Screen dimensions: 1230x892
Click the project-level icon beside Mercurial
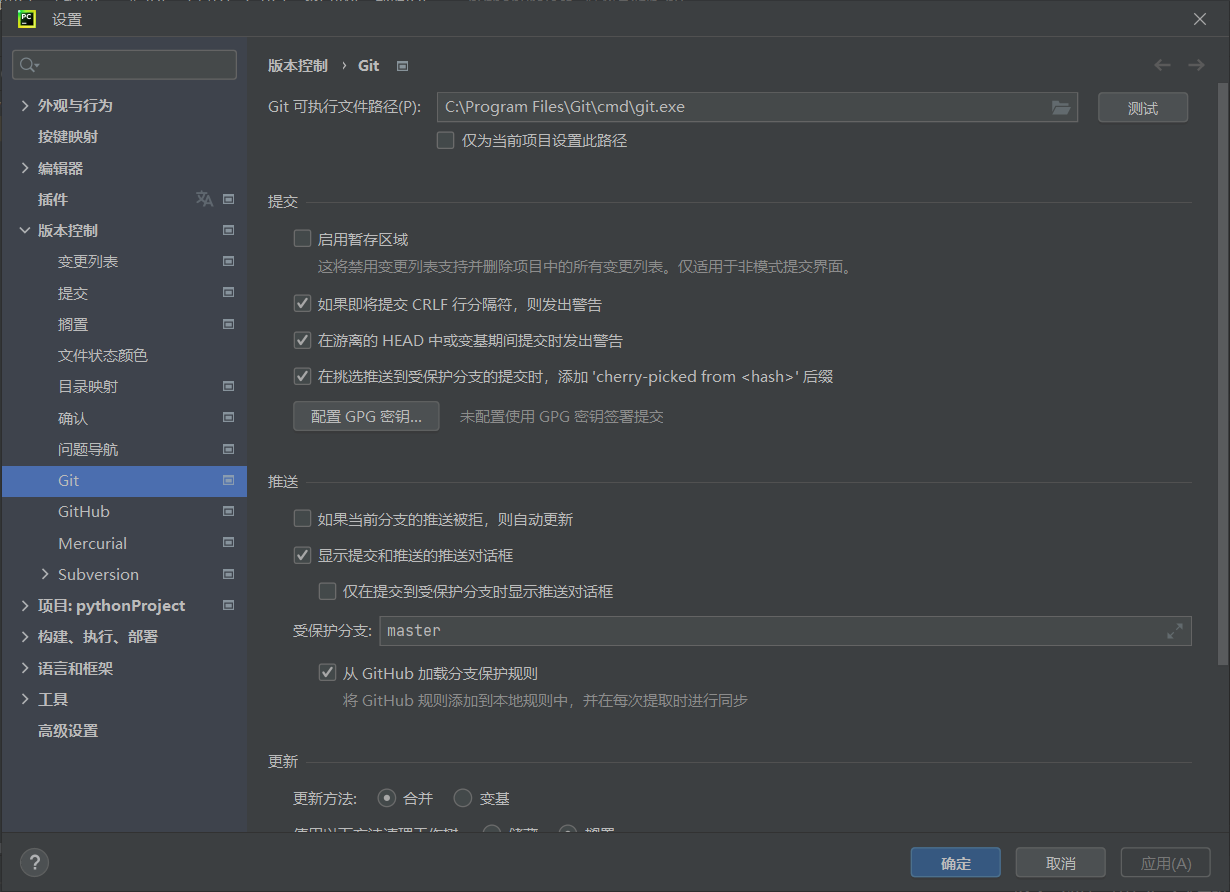click(x=229, y=543)
